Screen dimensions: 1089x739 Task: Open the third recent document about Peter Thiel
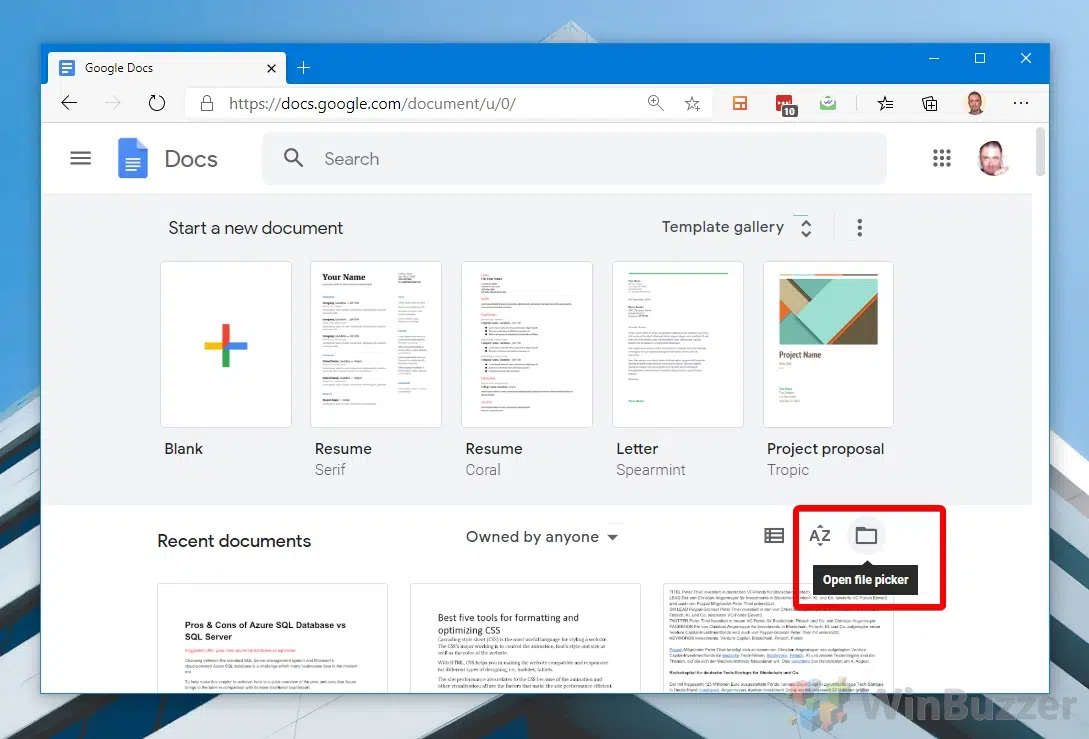(778, 638)
